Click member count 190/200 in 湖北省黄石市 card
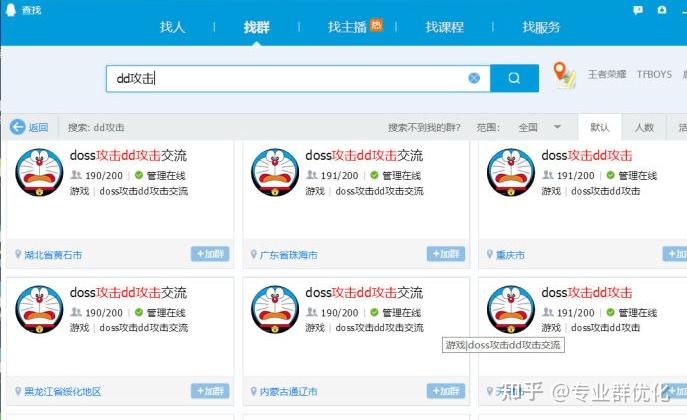Screen dimensions: 687x420 pyautogui.click(x=104, y=176)
